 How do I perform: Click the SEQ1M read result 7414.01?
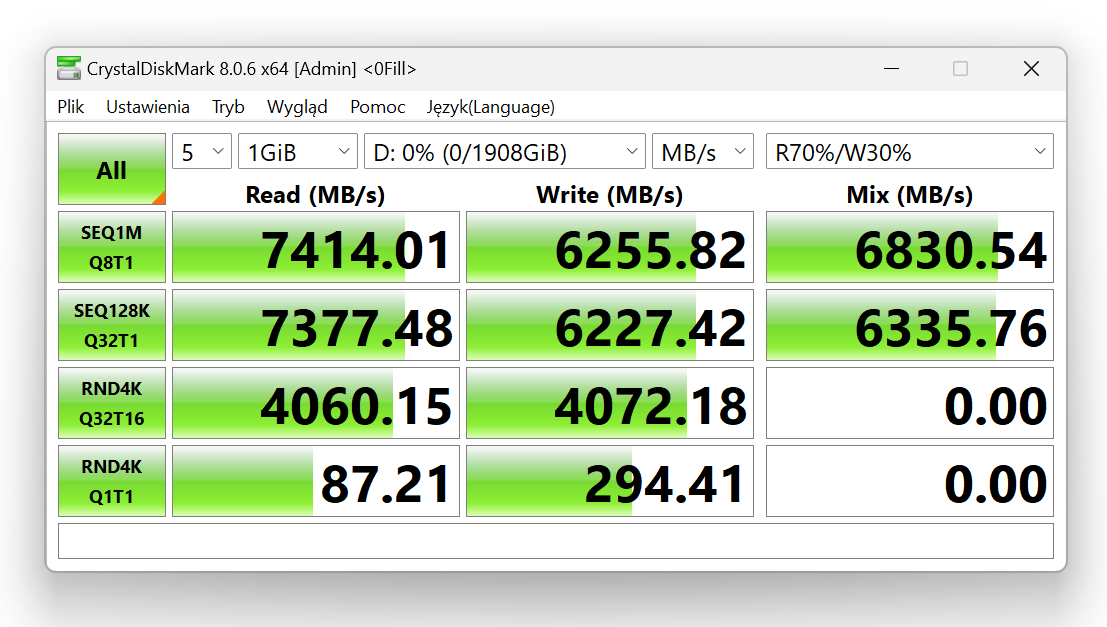coord(316,247)
